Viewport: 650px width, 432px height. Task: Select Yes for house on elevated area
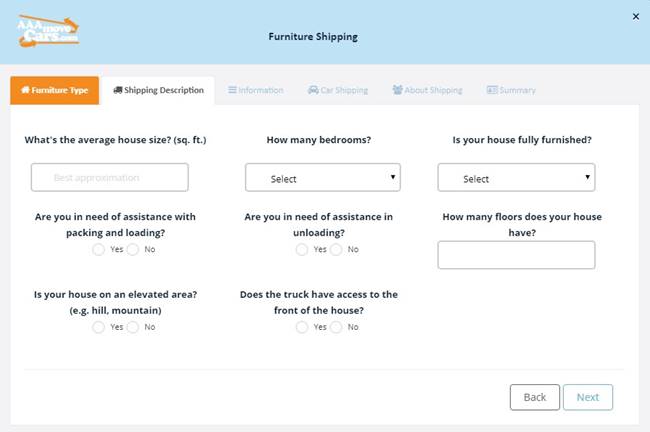point(99,327)
